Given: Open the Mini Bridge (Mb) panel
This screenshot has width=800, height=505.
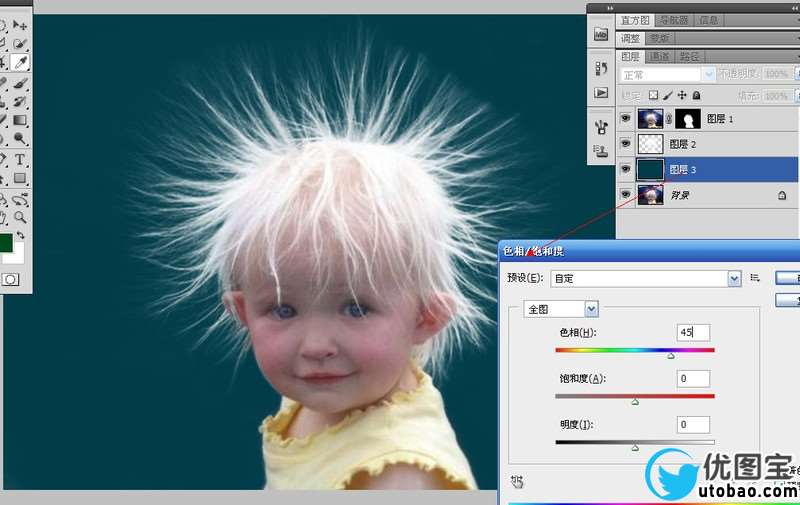Looking at the screenshot, I should click(x=601, y=34).
